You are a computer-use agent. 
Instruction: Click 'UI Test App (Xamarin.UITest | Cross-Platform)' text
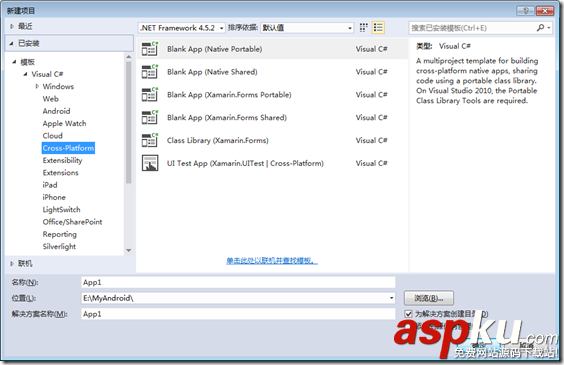(245, 163)
